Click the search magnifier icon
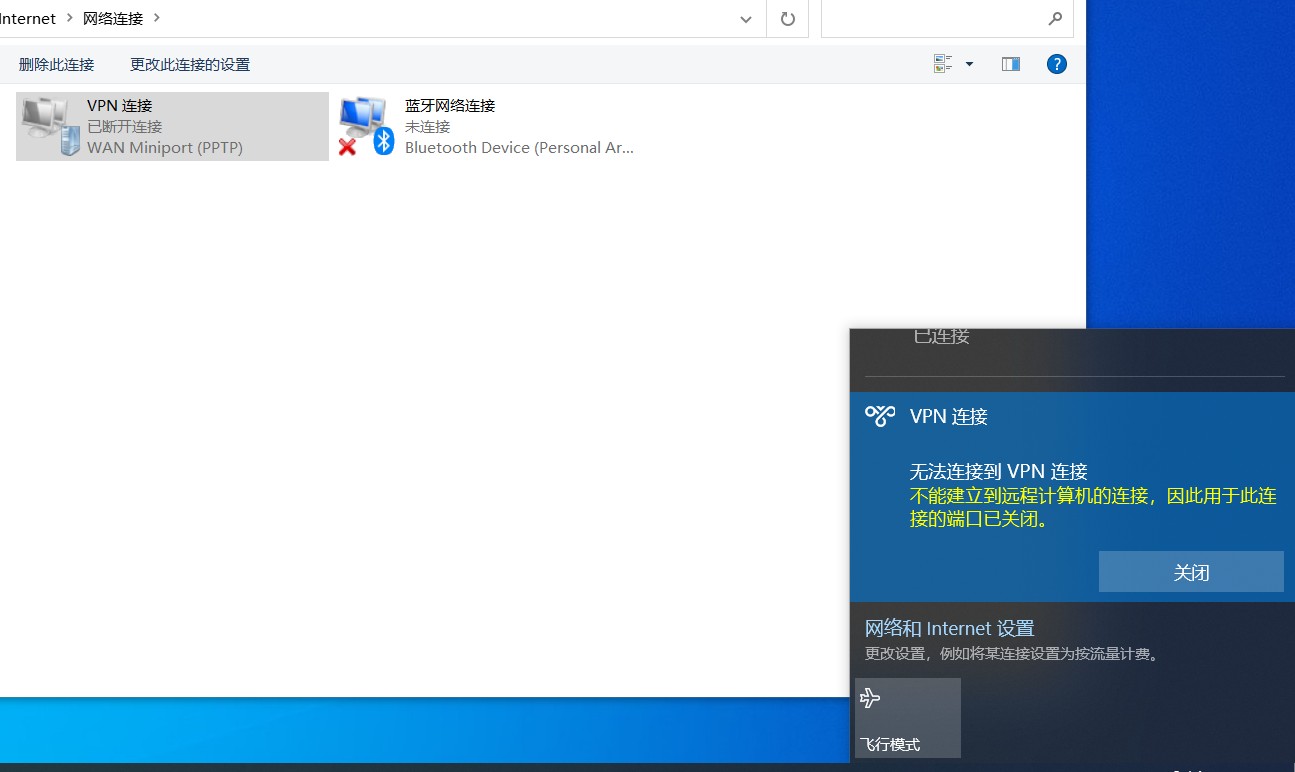The height and width of the screenshot is (772, 1295). pos(1055,19)
